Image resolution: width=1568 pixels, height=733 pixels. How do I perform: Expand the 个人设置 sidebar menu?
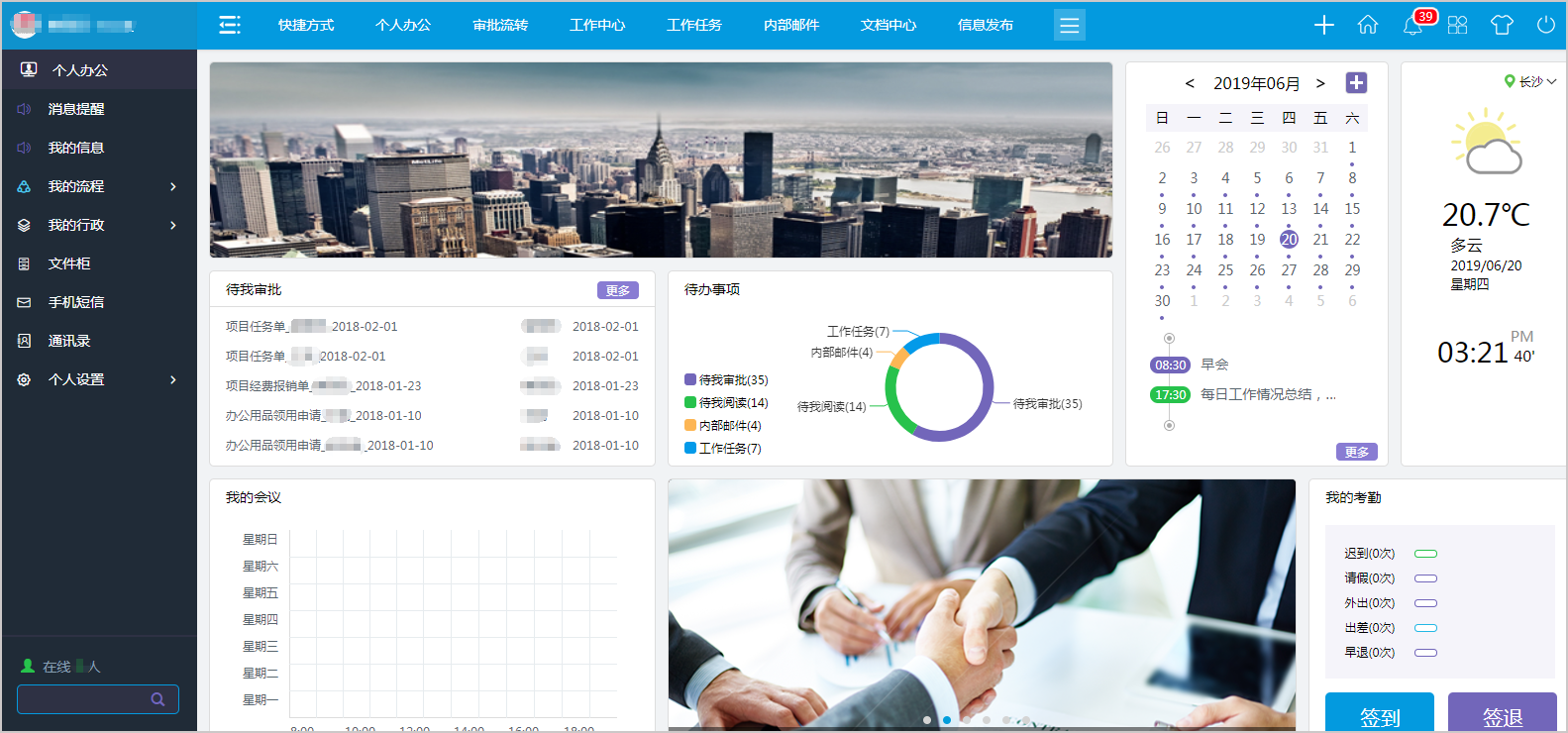pos(97,379)
